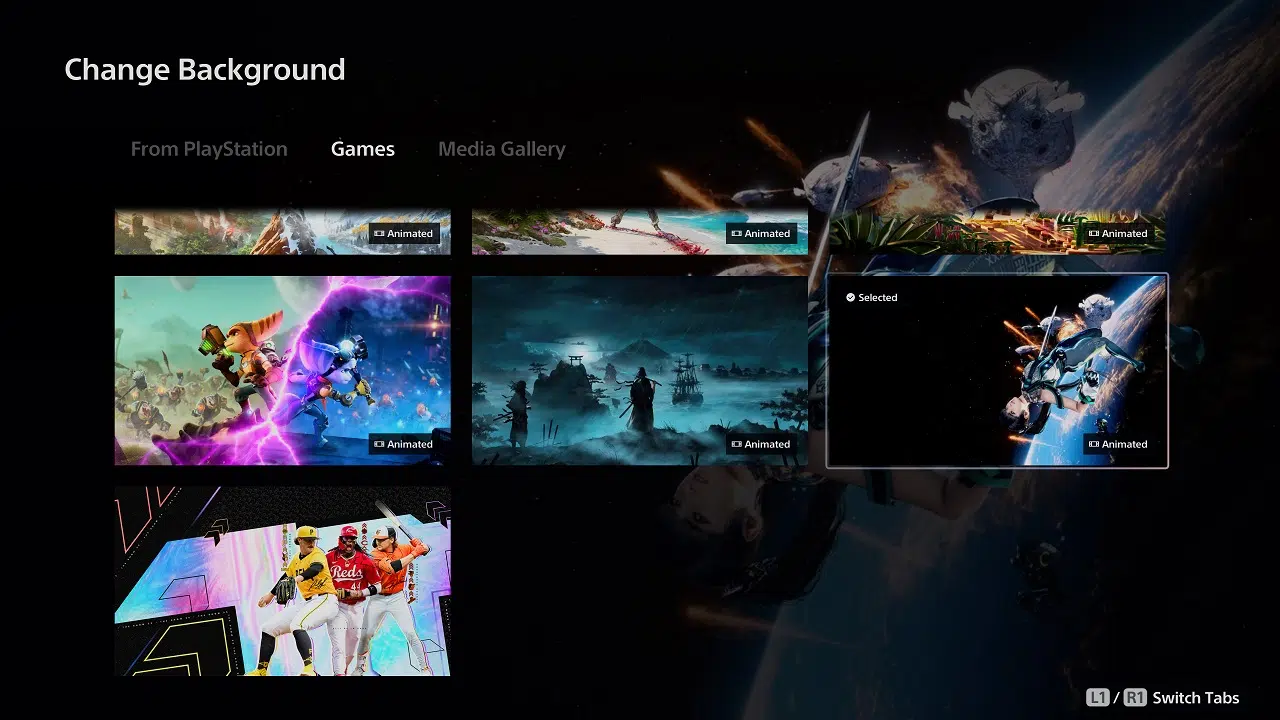The height and width of the screenshot is (720, 1280).
Task: Select the Games tab
Action: 363,149
